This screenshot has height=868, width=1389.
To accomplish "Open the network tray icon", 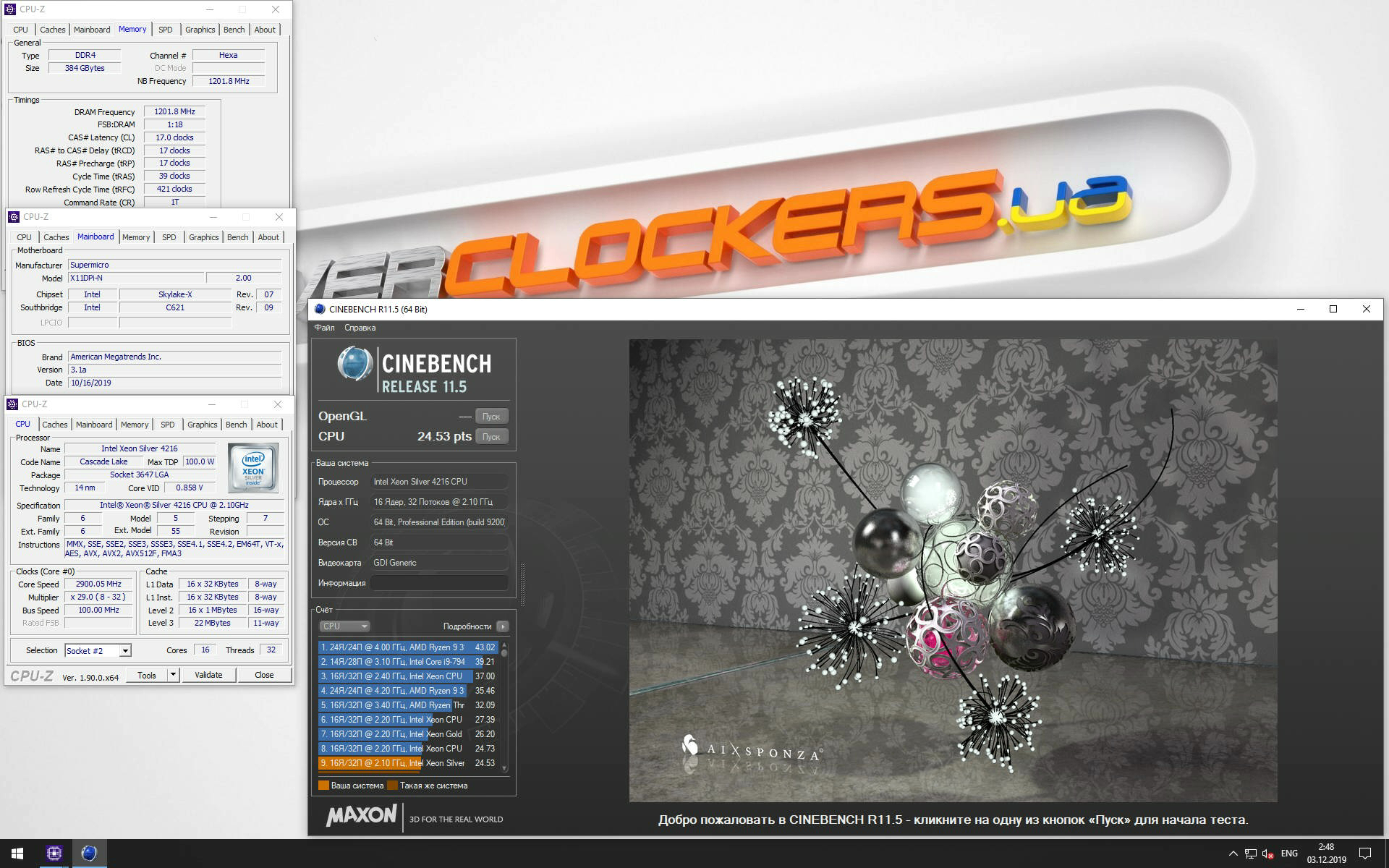I will (x=1251, y=854).
